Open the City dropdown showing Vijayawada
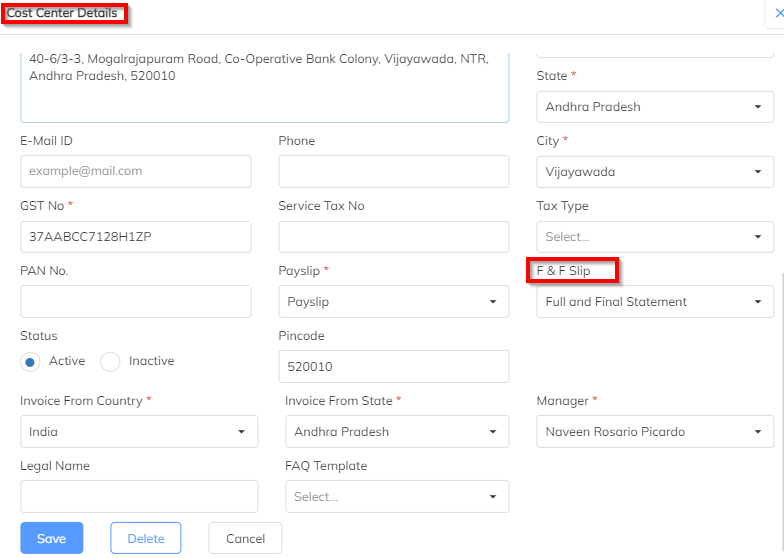 coord(655,172)
